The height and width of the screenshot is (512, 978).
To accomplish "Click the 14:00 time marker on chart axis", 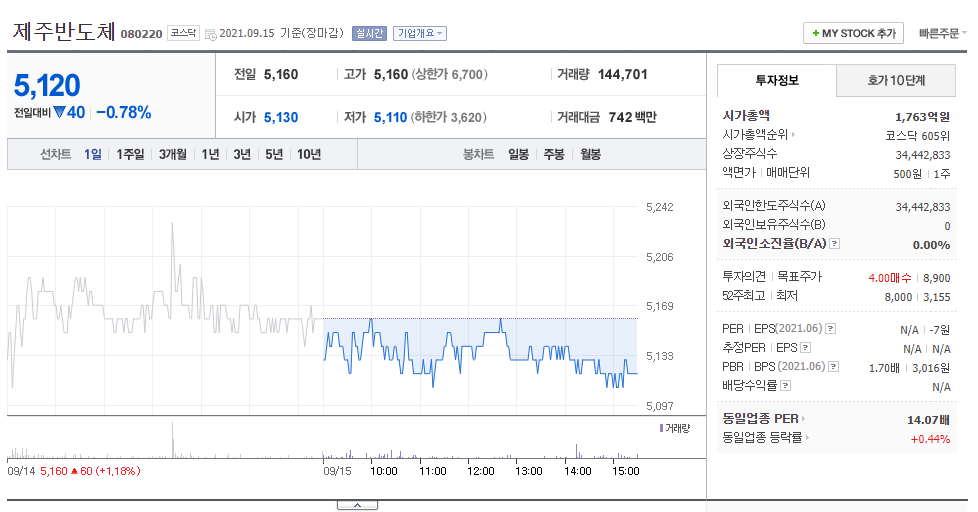I will (578, 471).
